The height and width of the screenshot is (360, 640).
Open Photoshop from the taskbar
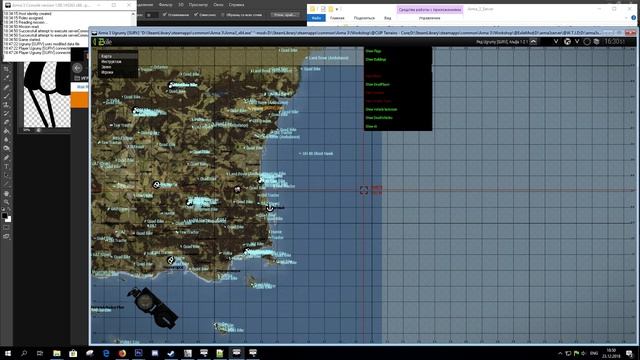tap(138, 353)
